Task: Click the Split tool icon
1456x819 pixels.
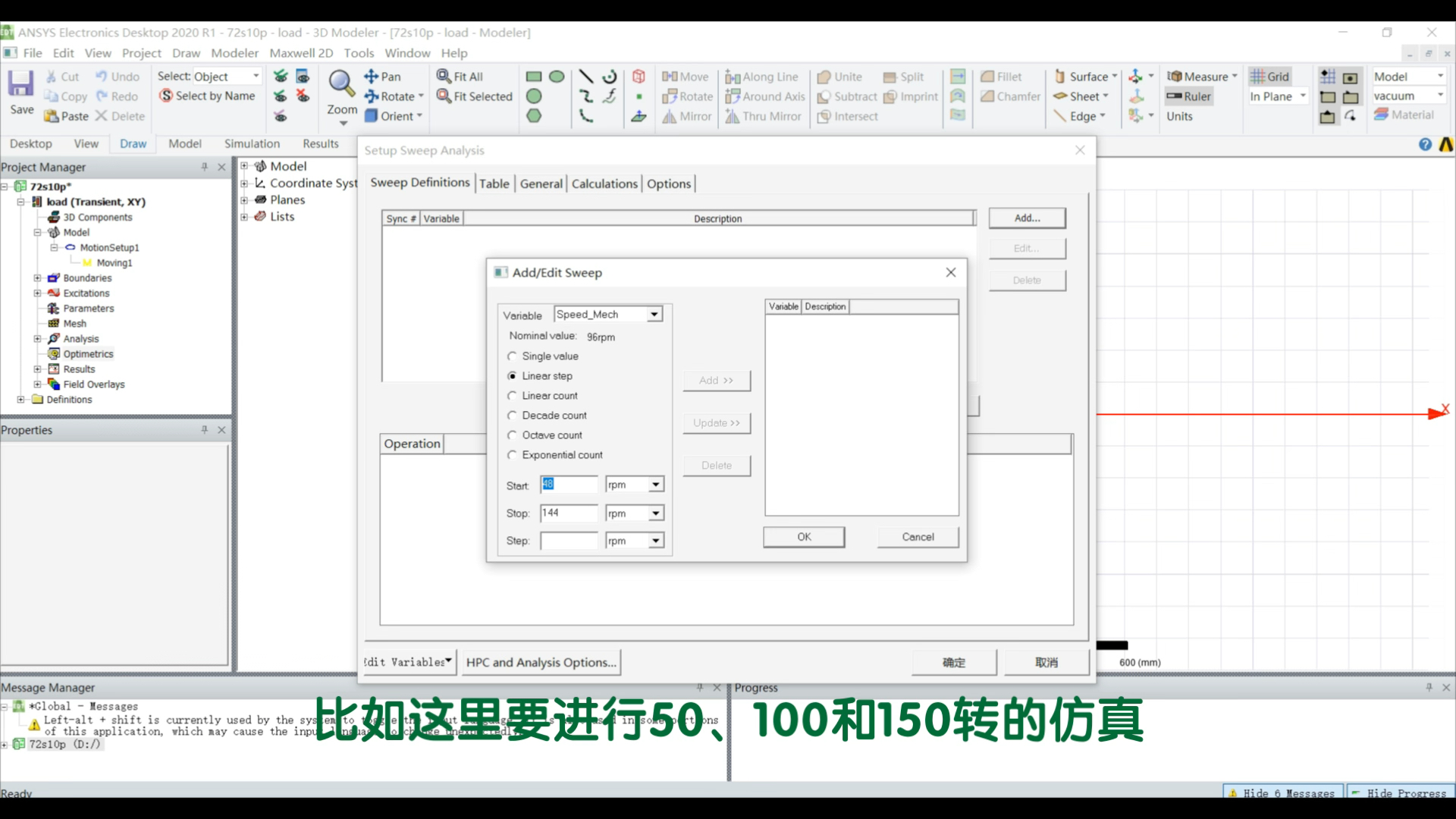Action: point(904,76)
